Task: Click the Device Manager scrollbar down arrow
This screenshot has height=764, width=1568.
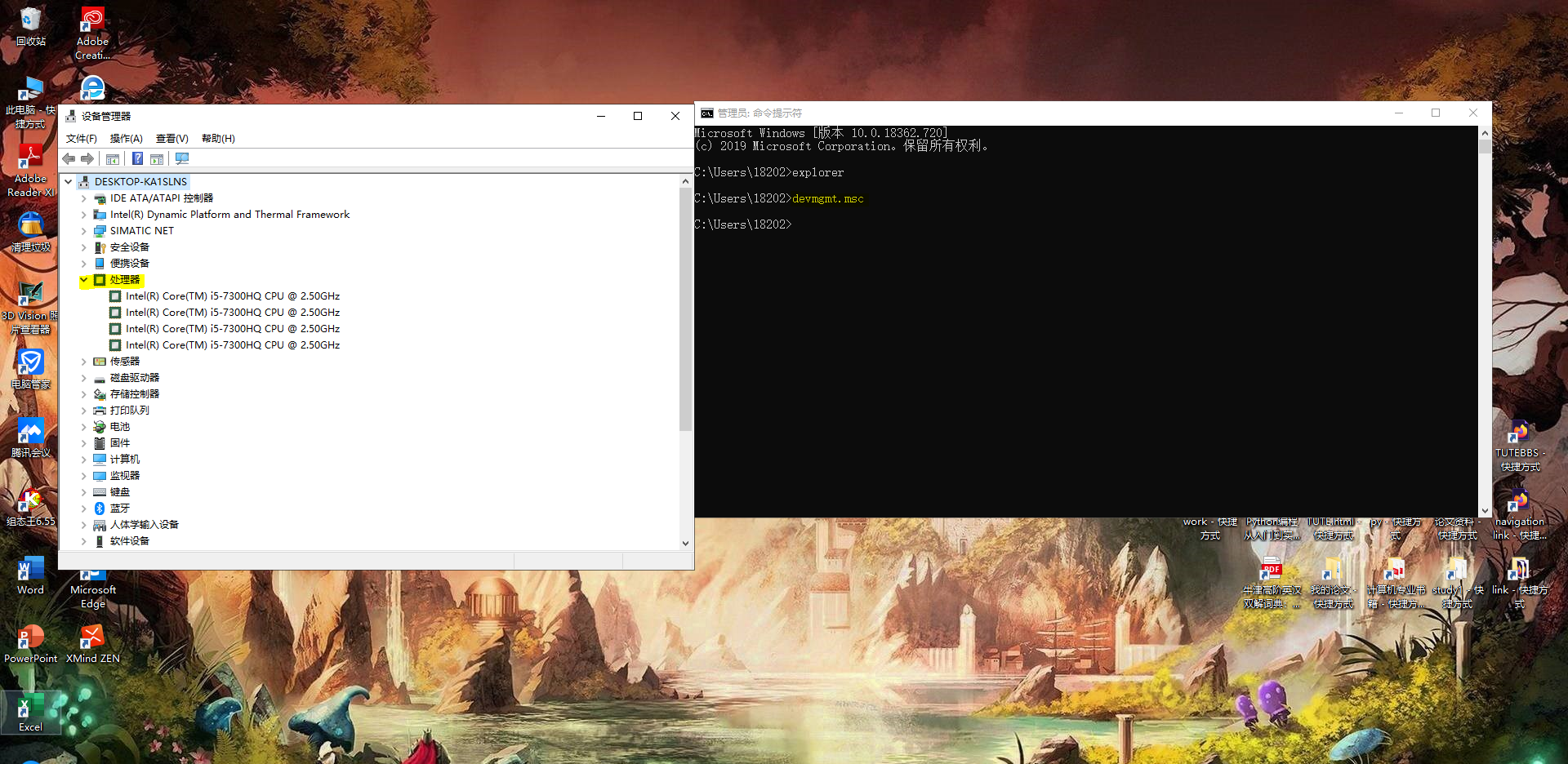Action: point(685,543)
